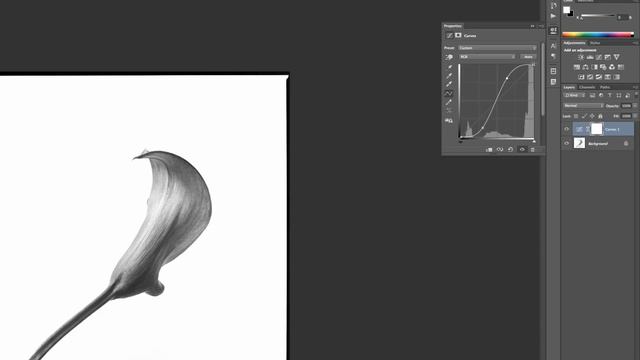Screen dimensions: 640x360
Task: Toggle lock layer position
Action: [592, 116]
